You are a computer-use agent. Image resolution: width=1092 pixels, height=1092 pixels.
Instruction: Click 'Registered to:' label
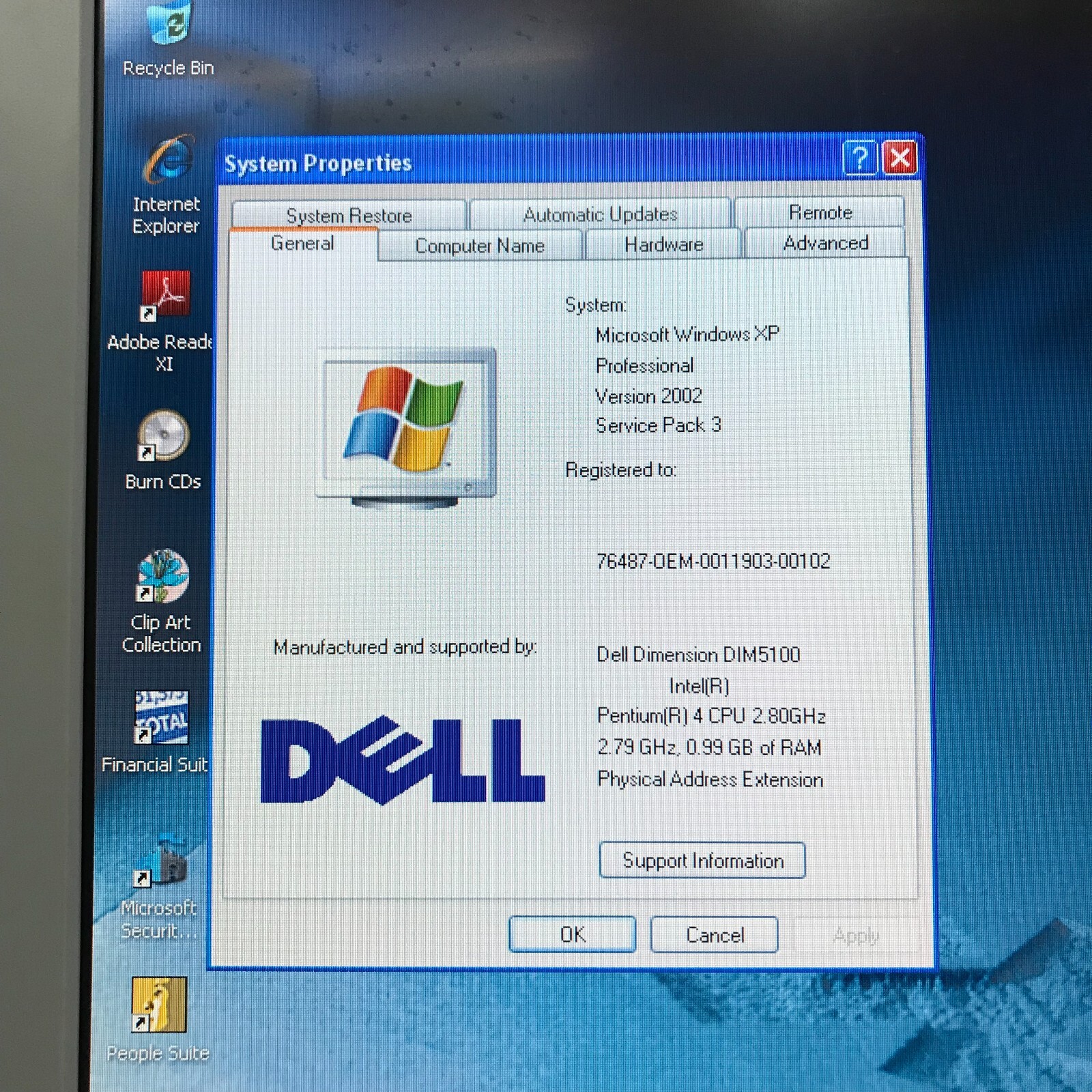[x=620, y=470]
